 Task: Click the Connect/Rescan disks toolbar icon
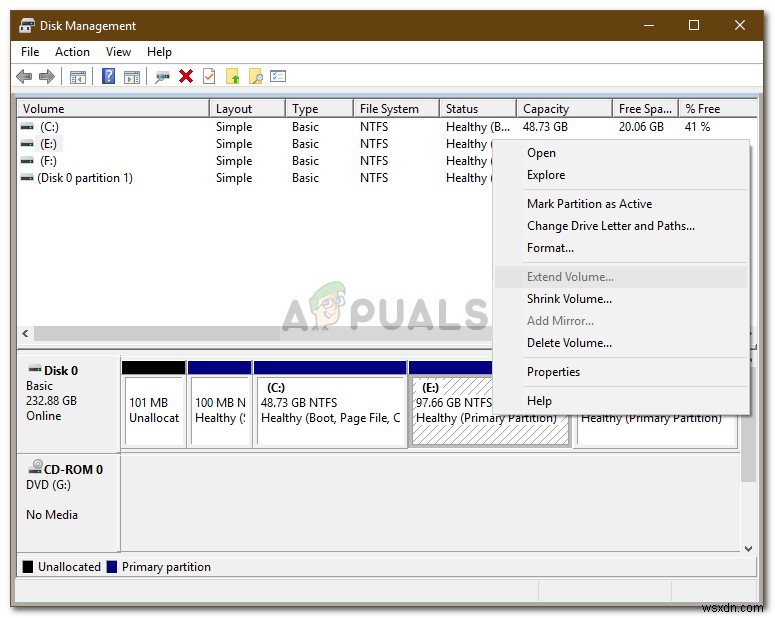162,77
